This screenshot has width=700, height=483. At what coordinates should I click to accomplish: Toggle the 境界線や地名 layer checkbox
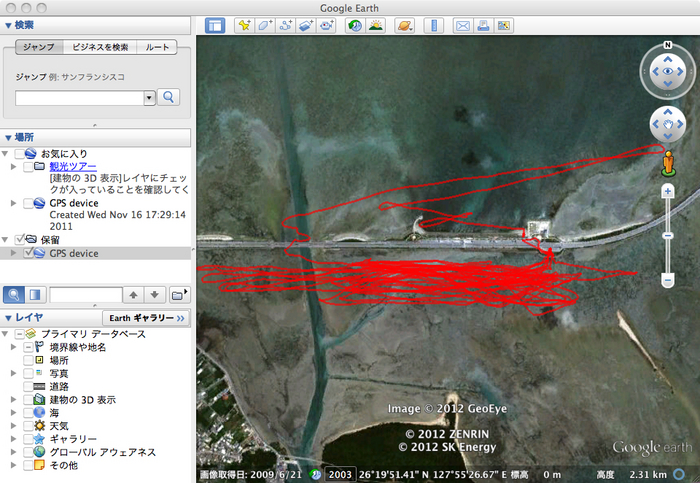tap(28, 347)
